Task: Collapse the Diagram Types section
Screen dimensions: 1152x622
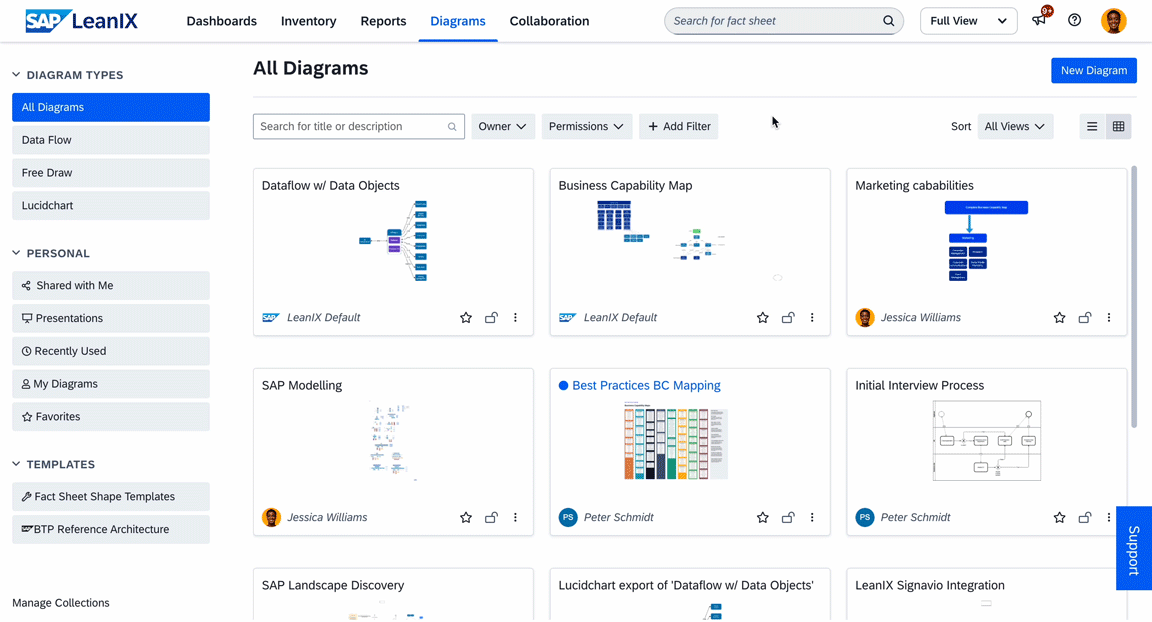Action: click(x=16, y=75)
